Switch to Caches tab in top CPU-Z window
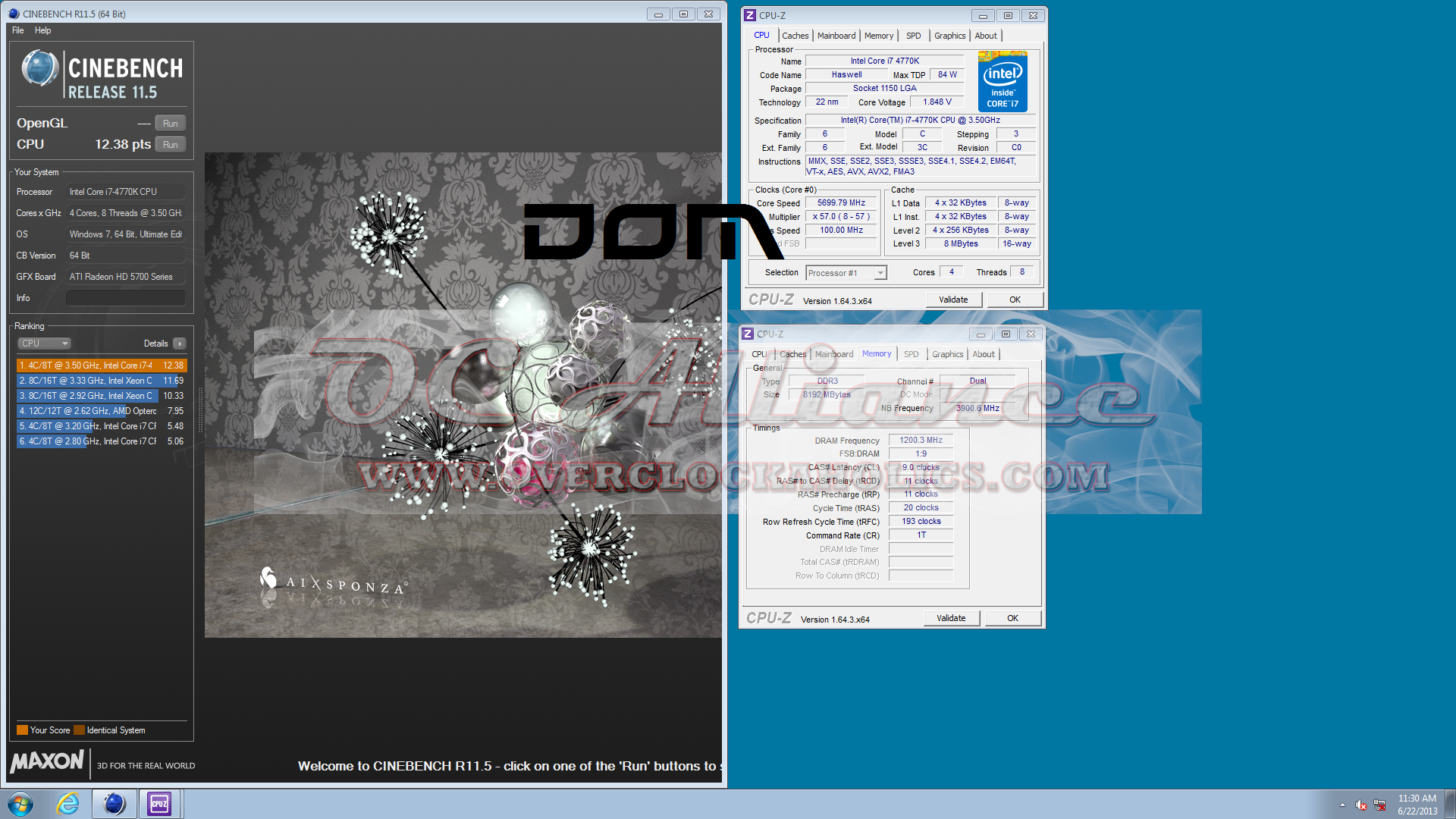Viewport: 1456px width, 819px height. pos(795,36)
